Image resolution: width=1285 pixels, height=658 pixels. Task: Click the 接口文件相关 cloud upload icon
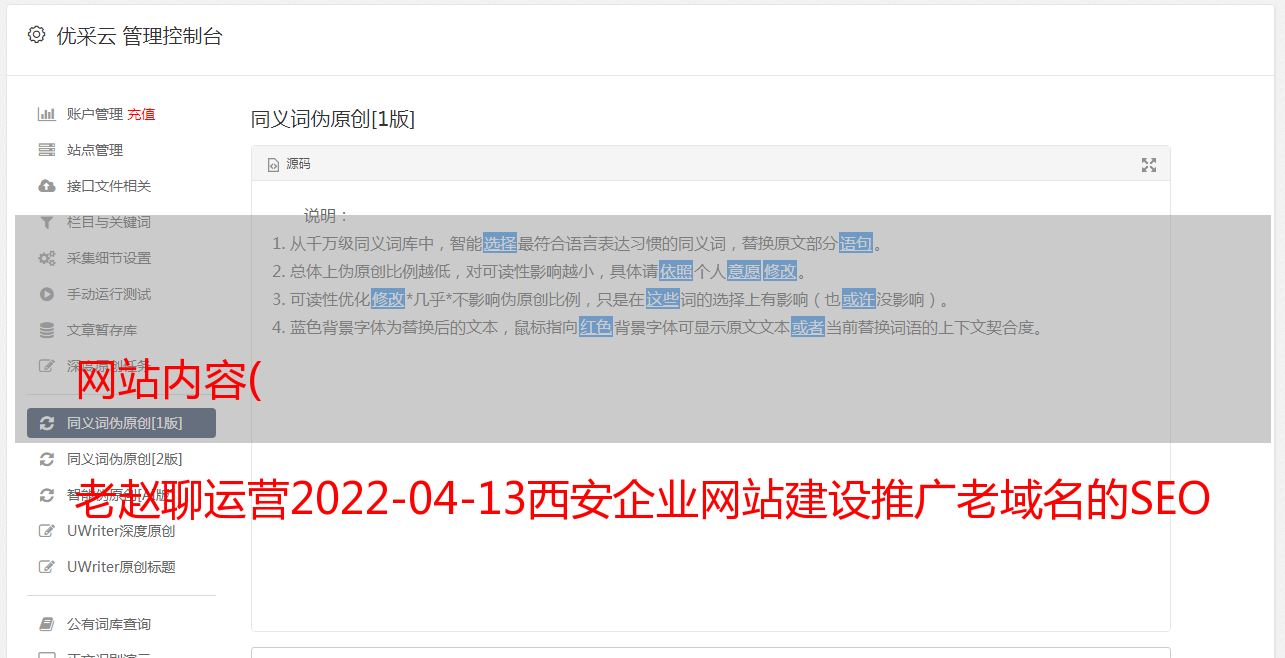pos(46,186)
